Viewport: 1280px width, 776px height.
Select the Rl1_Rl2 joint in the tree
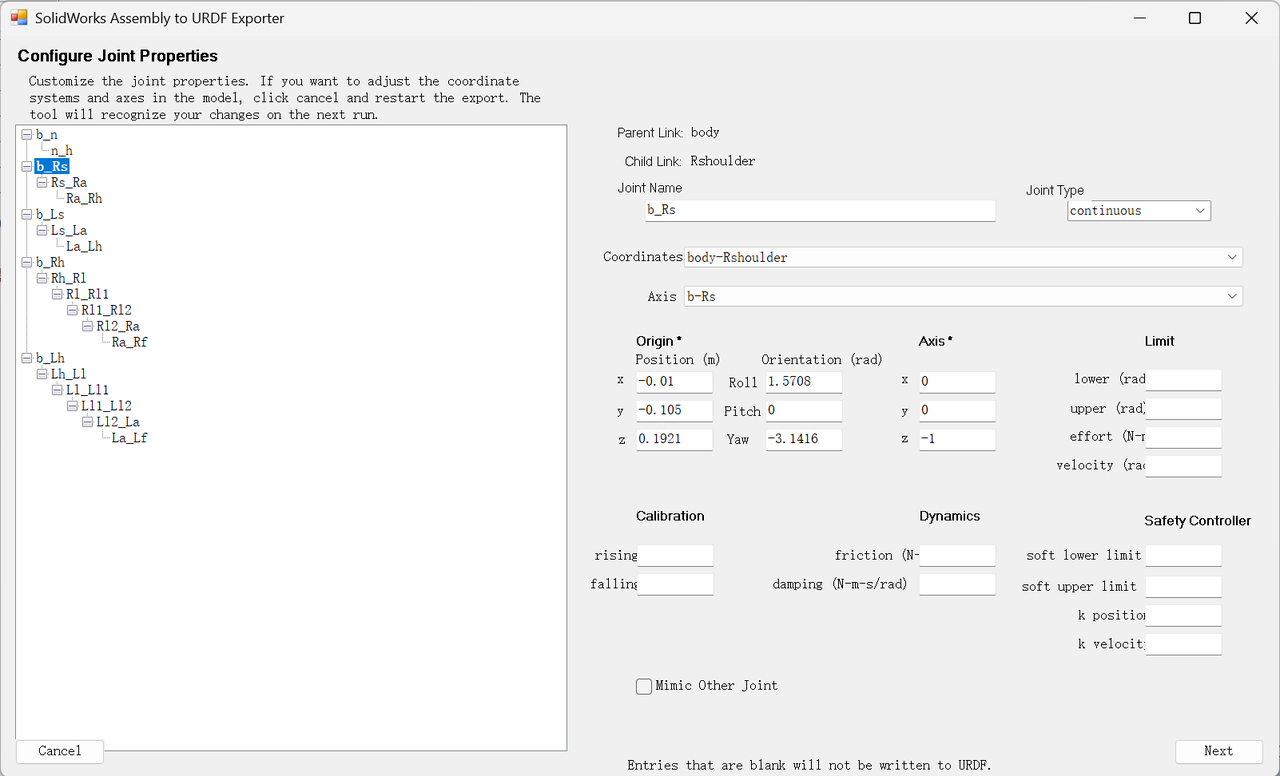click(x=106, y=310)
